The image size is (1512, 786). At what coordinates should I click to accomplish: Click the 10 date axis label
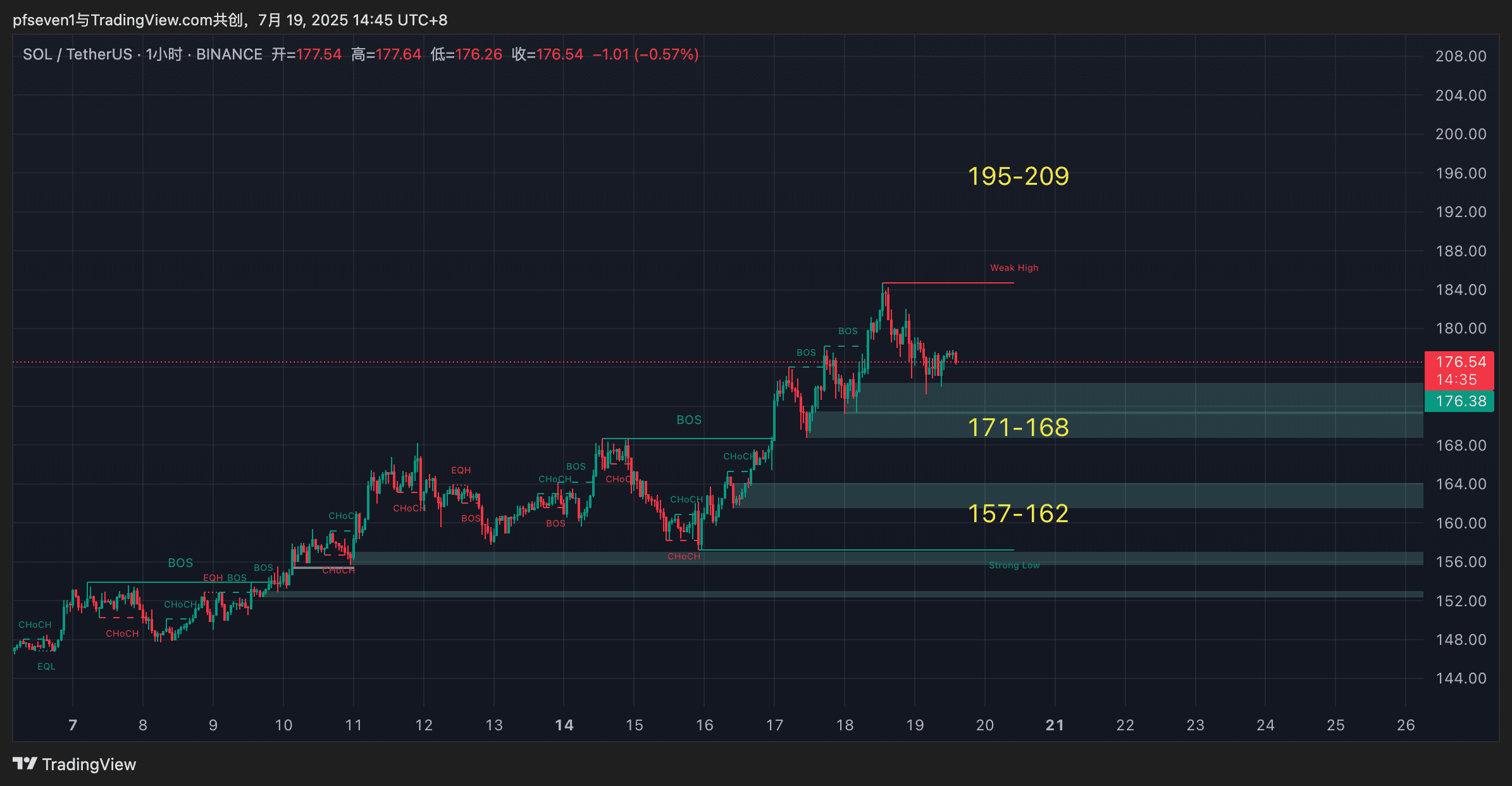(x=283, y=725)
